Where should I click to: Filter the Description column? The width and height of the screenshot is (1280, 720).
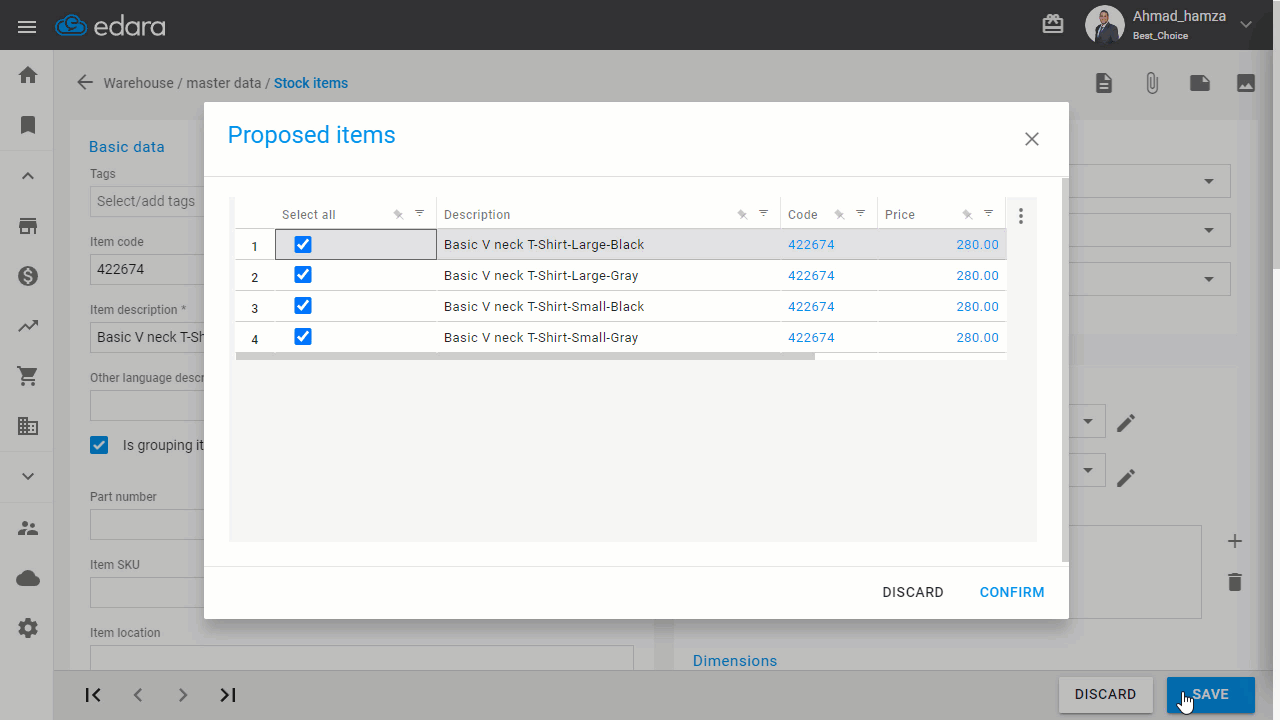(x=764, y=214)
